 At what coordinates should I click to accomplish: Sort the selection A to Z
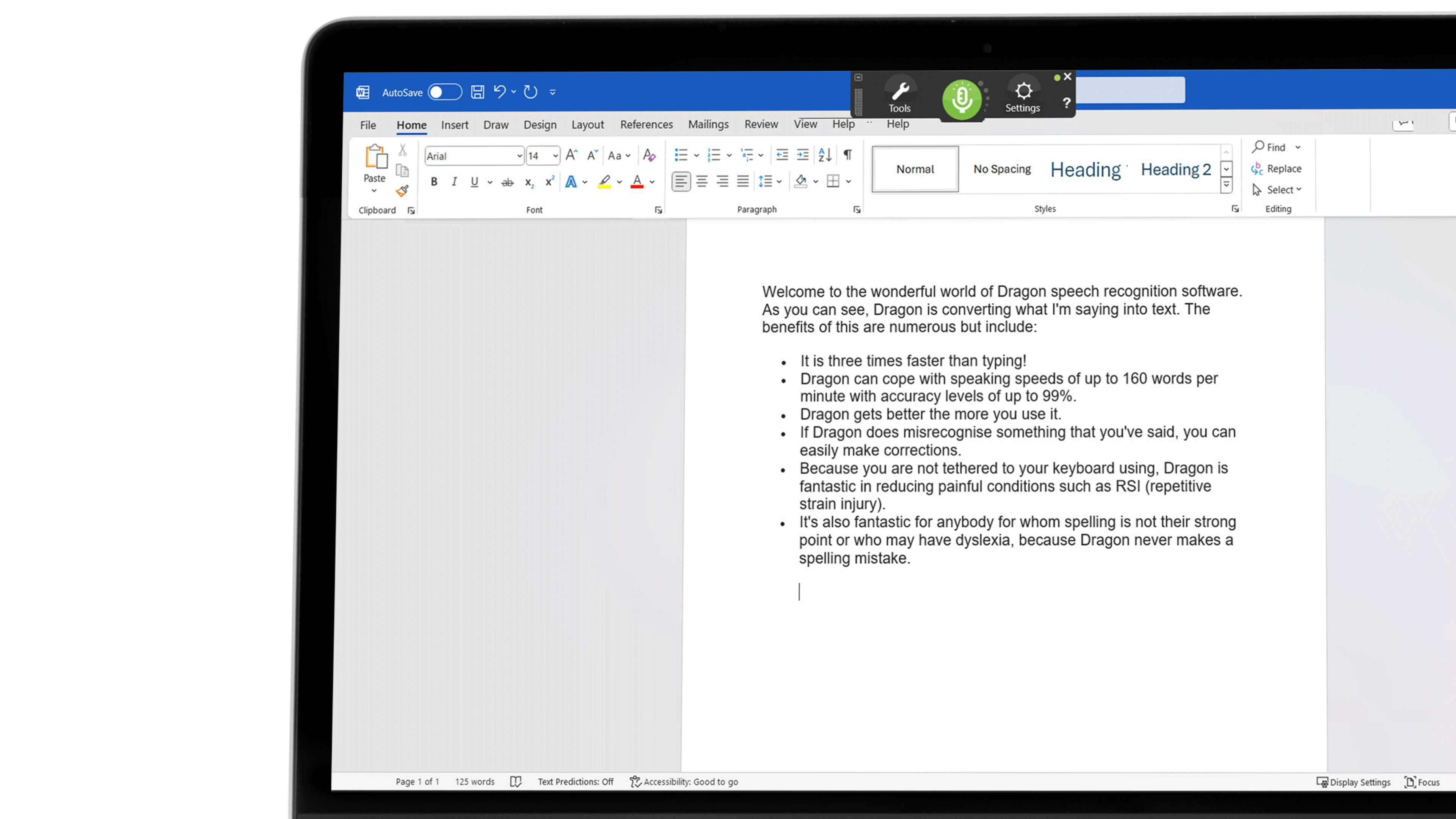point(825,154)
